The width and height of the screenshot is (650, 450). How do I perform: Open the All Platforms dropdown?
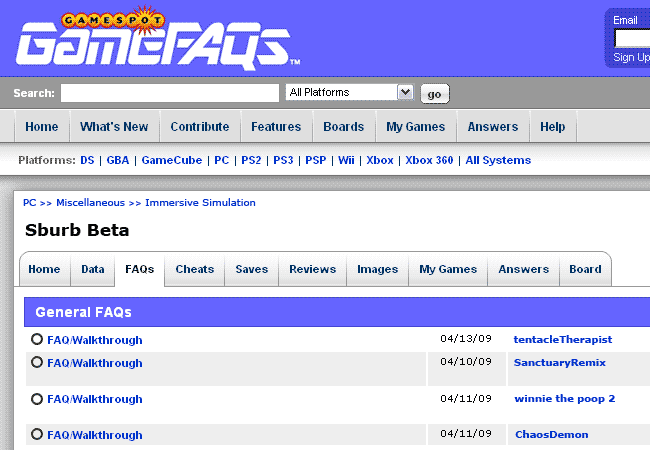(x=349, y=92)
